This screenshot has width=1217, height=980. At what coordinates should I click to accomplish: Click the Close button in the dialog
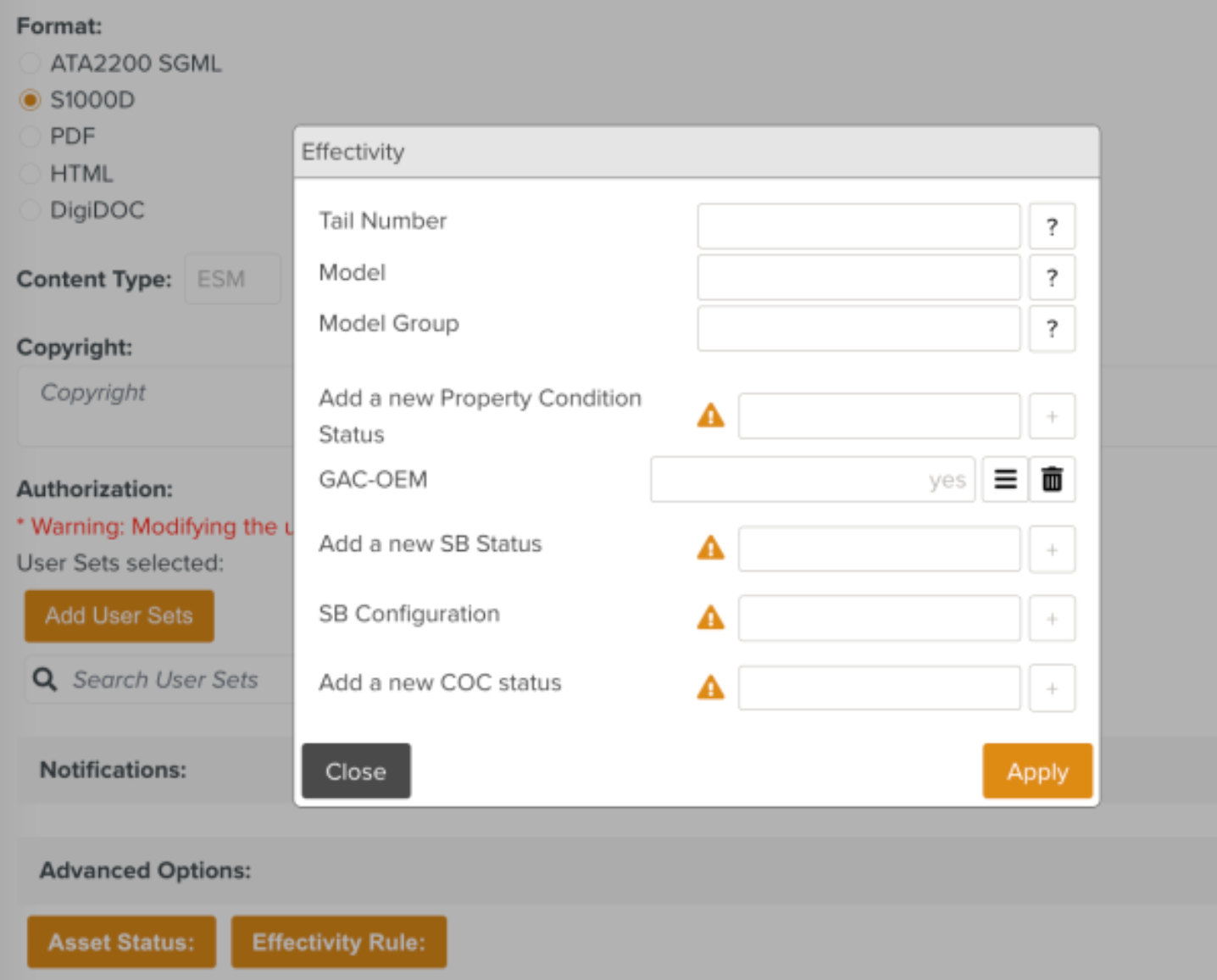coord(356,771)
